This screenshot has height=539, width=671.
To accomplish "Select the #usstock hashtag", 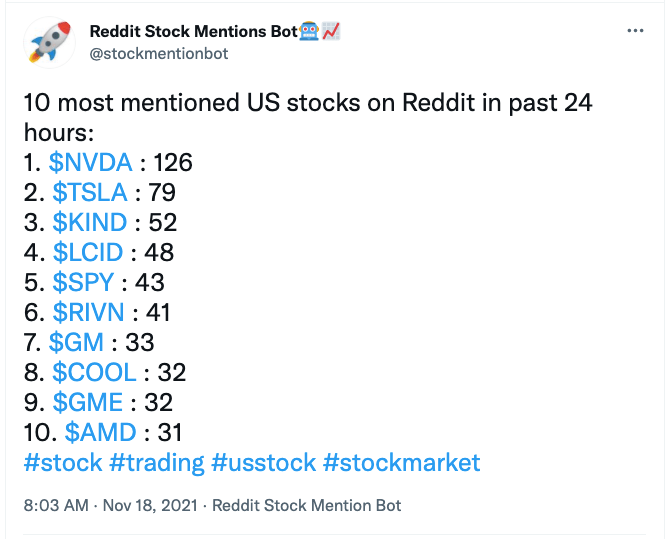I will pyautogui.click(x=263, y=463).
